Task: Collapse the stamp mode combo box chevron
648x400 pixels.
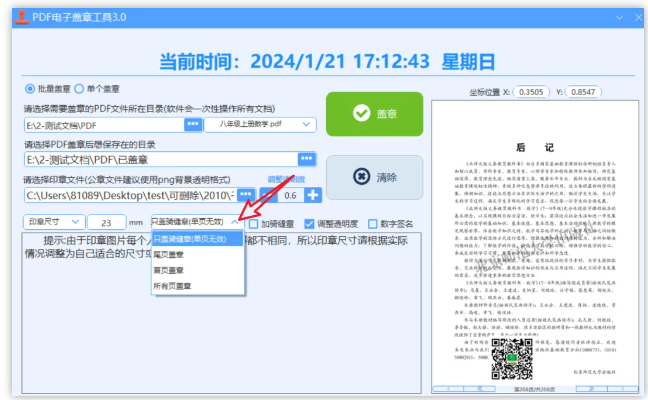Action: point(235,222)
